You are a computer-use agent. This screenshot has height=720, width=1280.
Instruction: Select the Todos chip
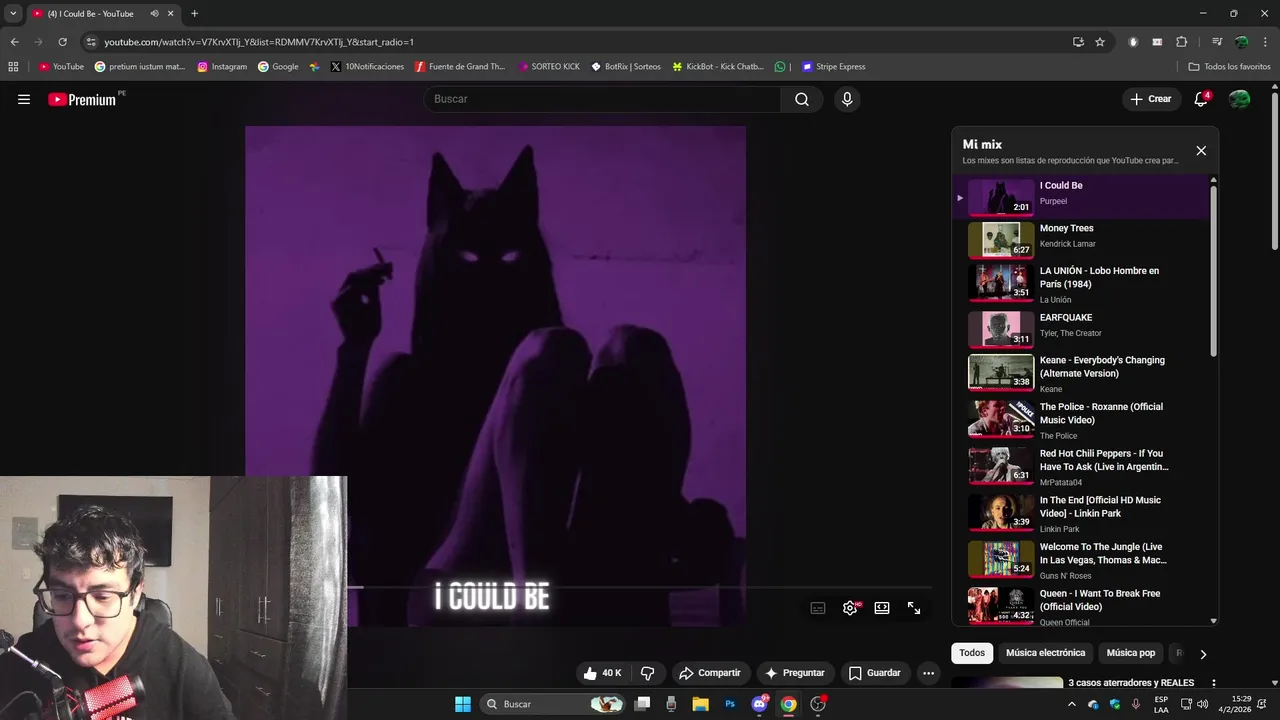click(972, 653)
